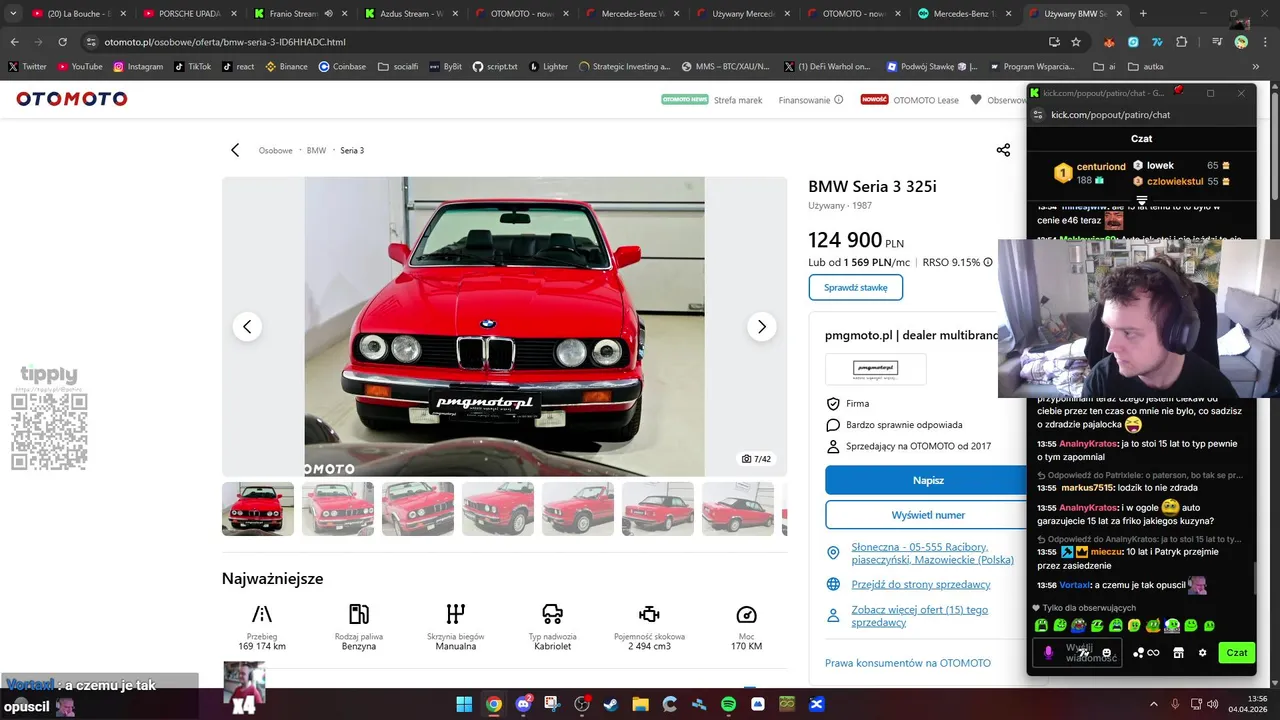
Task: Open Spotify from the taskbar
Action: click(x=728, y=704)
